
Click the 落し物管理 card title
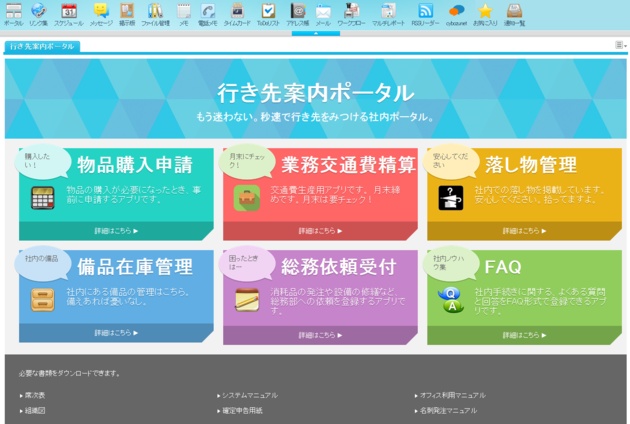(531, 165)
